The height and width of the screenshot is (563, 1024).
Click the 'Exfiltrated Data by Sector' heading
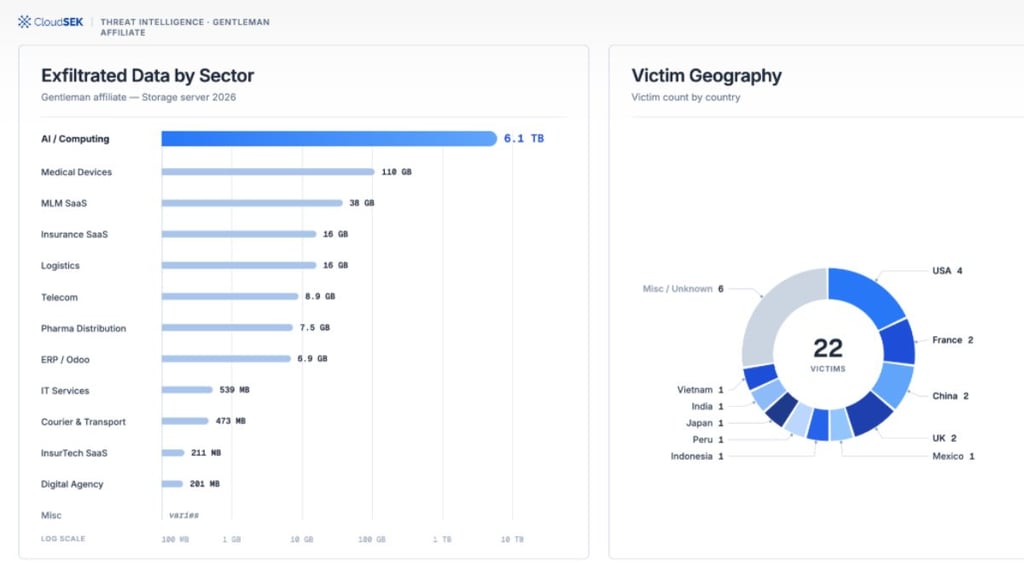148,76
